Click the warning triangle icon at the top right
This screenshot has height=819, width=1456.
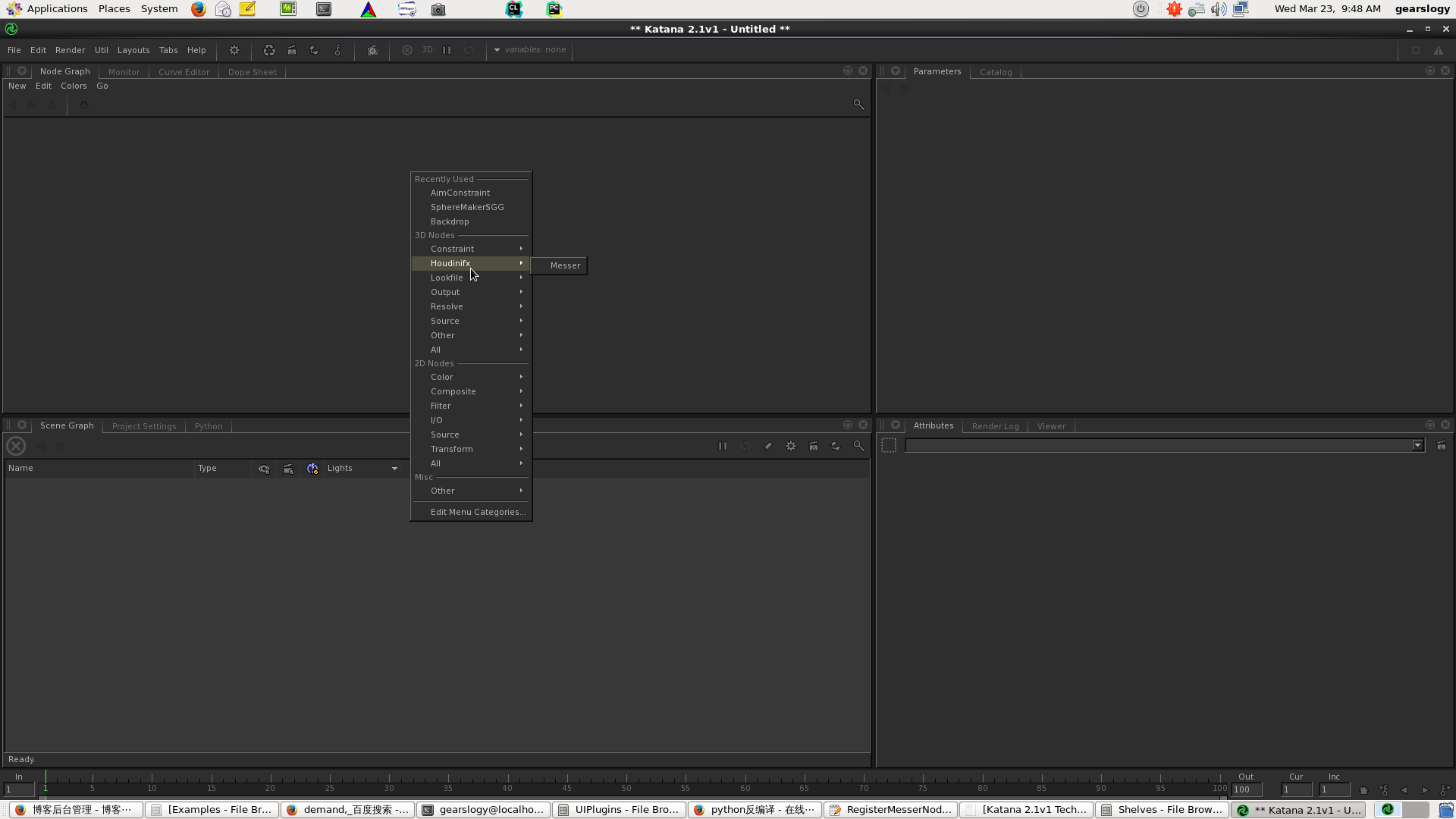click(x=1439, y=50)
